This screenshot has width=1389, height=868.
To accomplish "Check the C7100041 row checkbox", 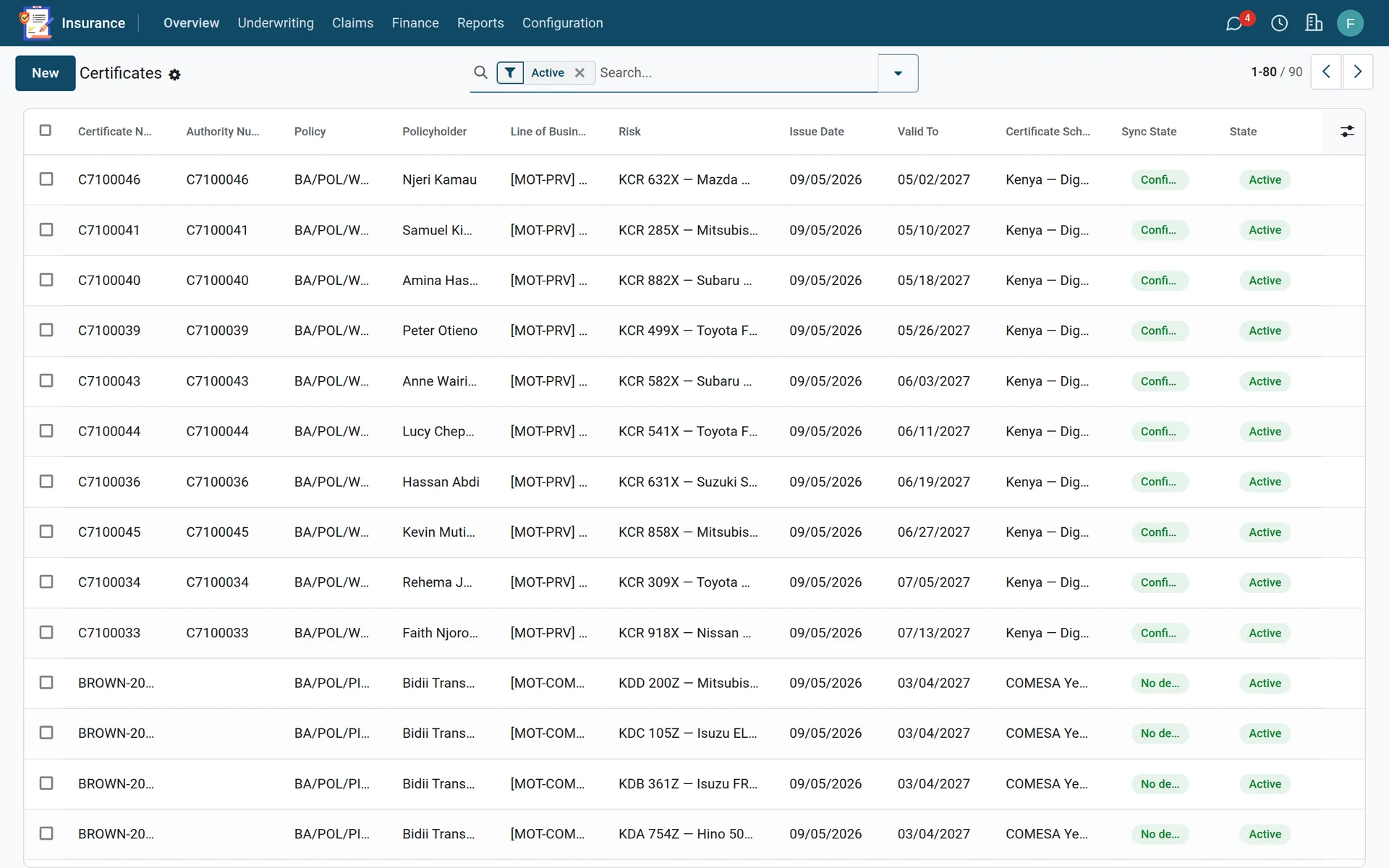I will coord(46,229).
